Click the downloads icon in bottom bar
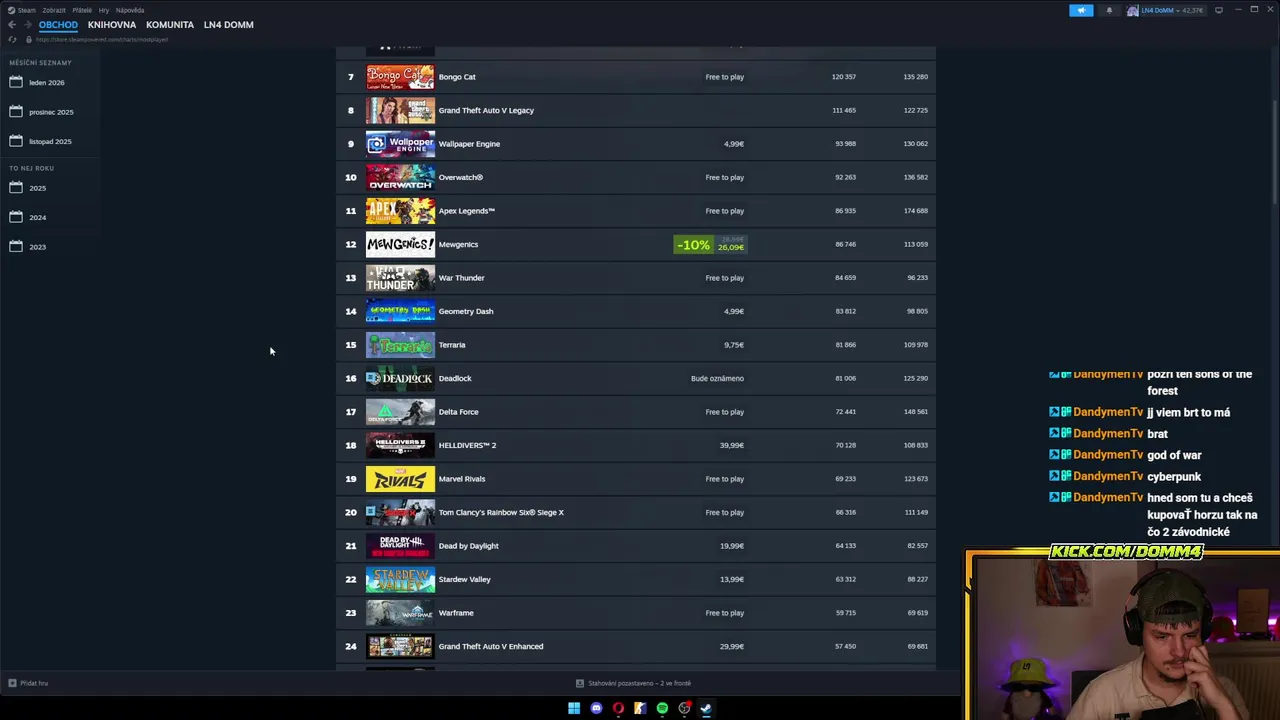 [580, 683]
